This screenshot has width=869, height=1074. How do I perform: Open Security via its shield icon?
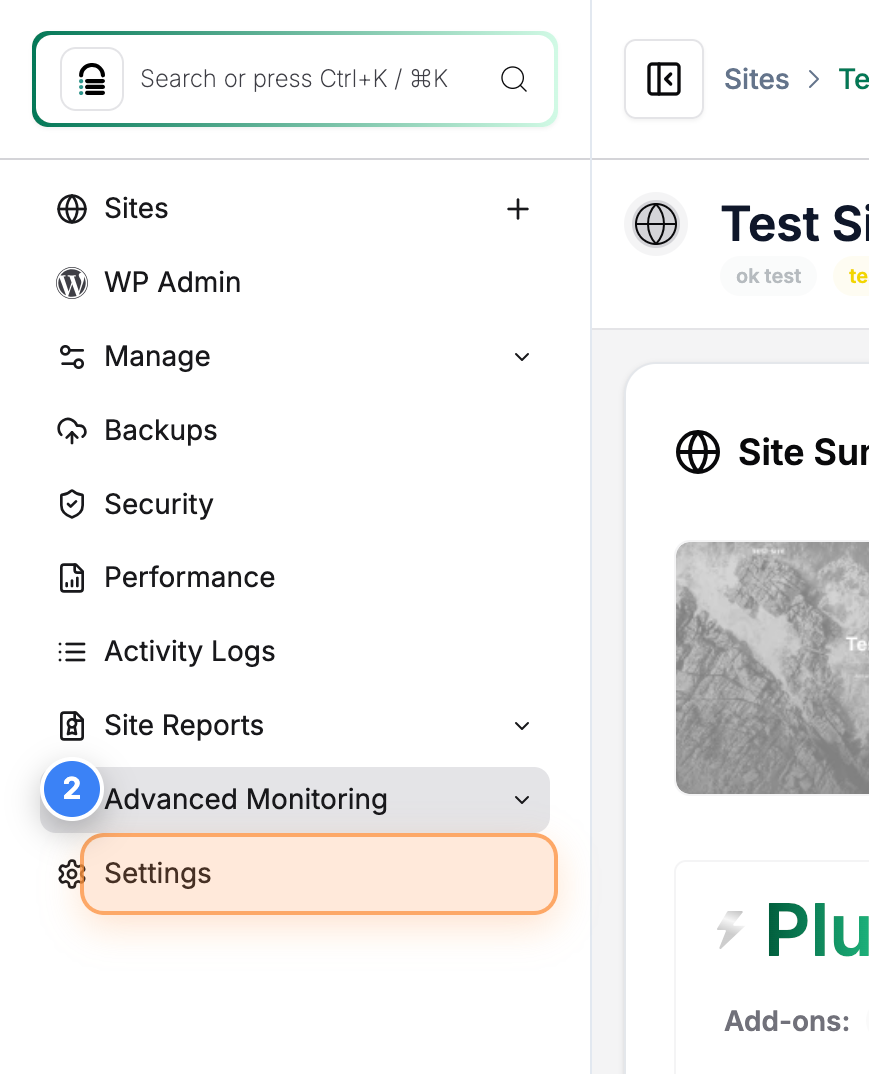[x=71, y=504]
